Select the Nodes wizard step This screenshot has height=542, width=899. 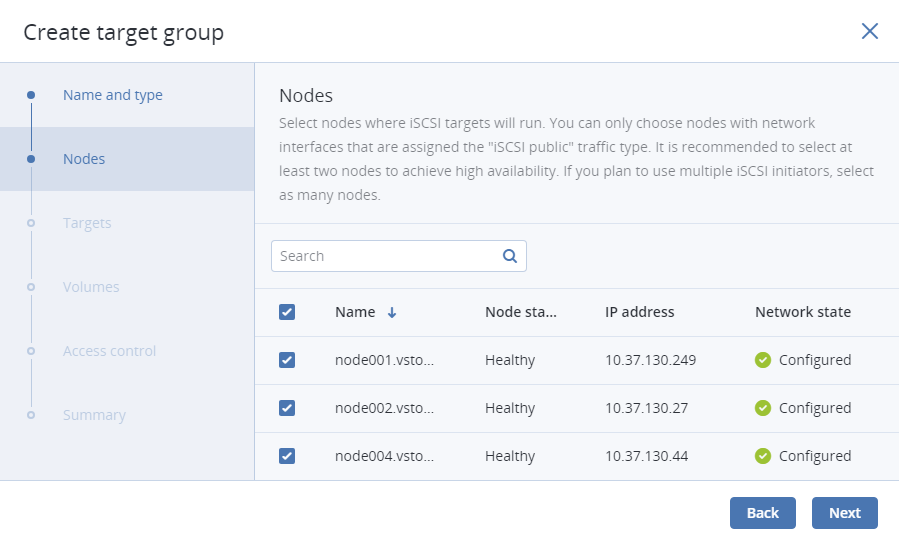(x=84, y=159)
